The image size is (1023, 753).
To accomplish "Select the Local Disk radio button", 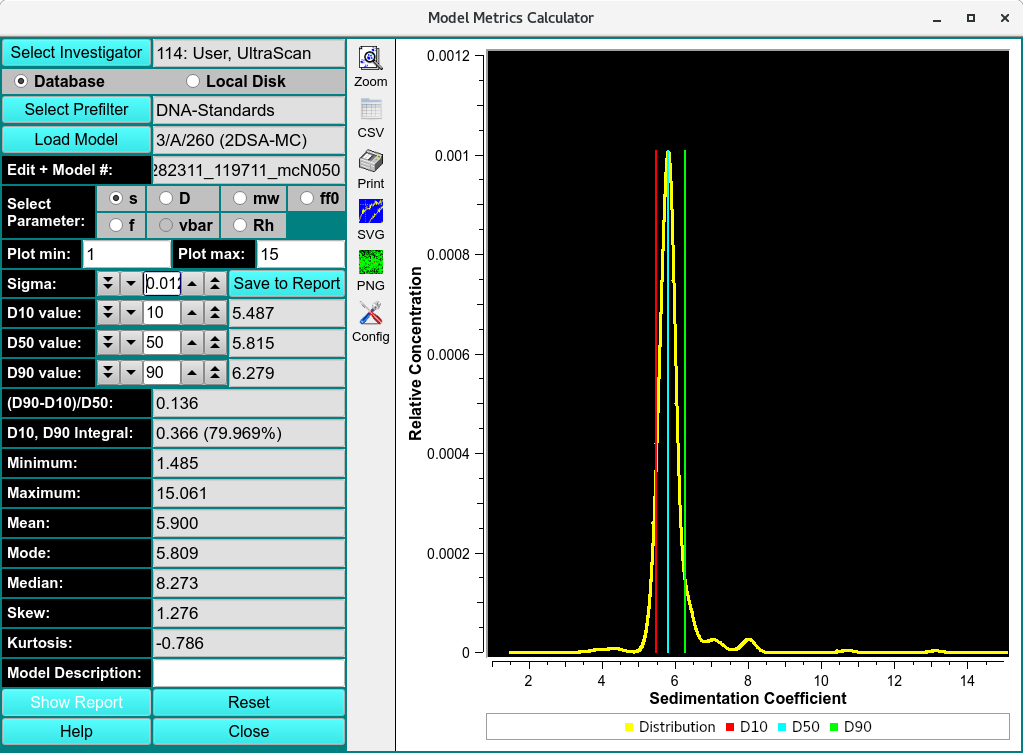I will [193, 82].
